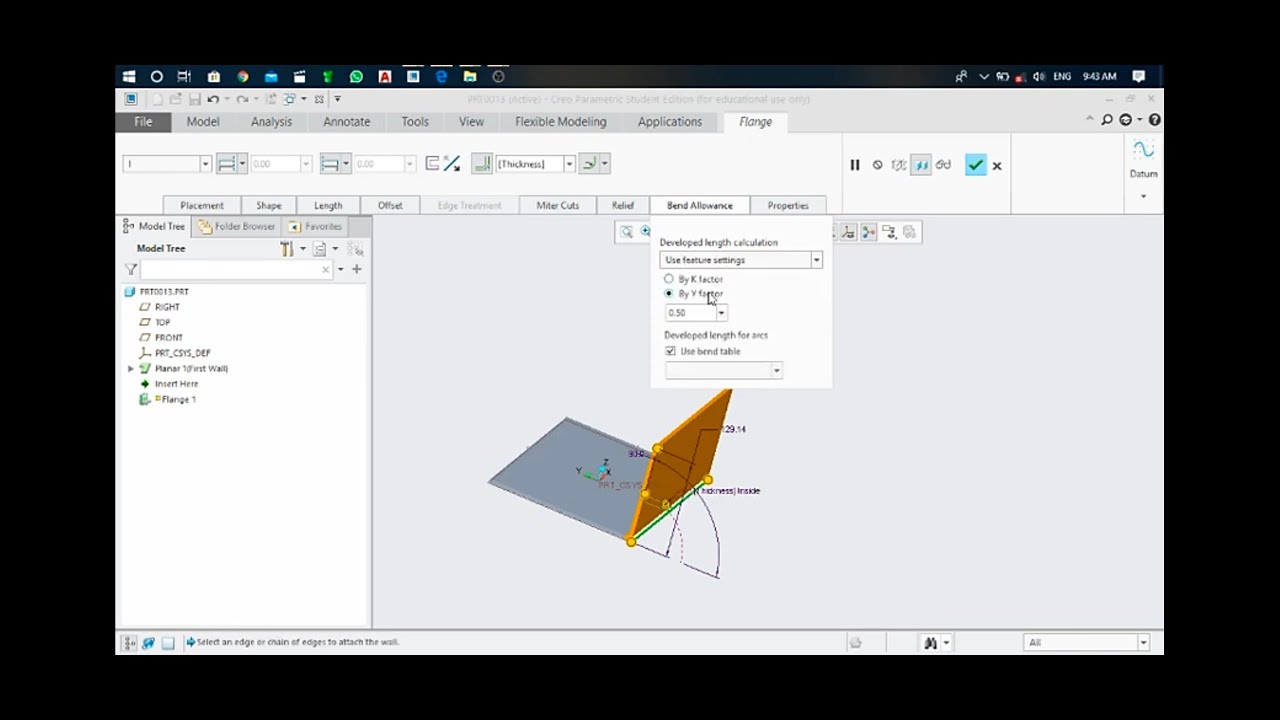
Task: Click the bend location icon
Action: click(589, 164)
